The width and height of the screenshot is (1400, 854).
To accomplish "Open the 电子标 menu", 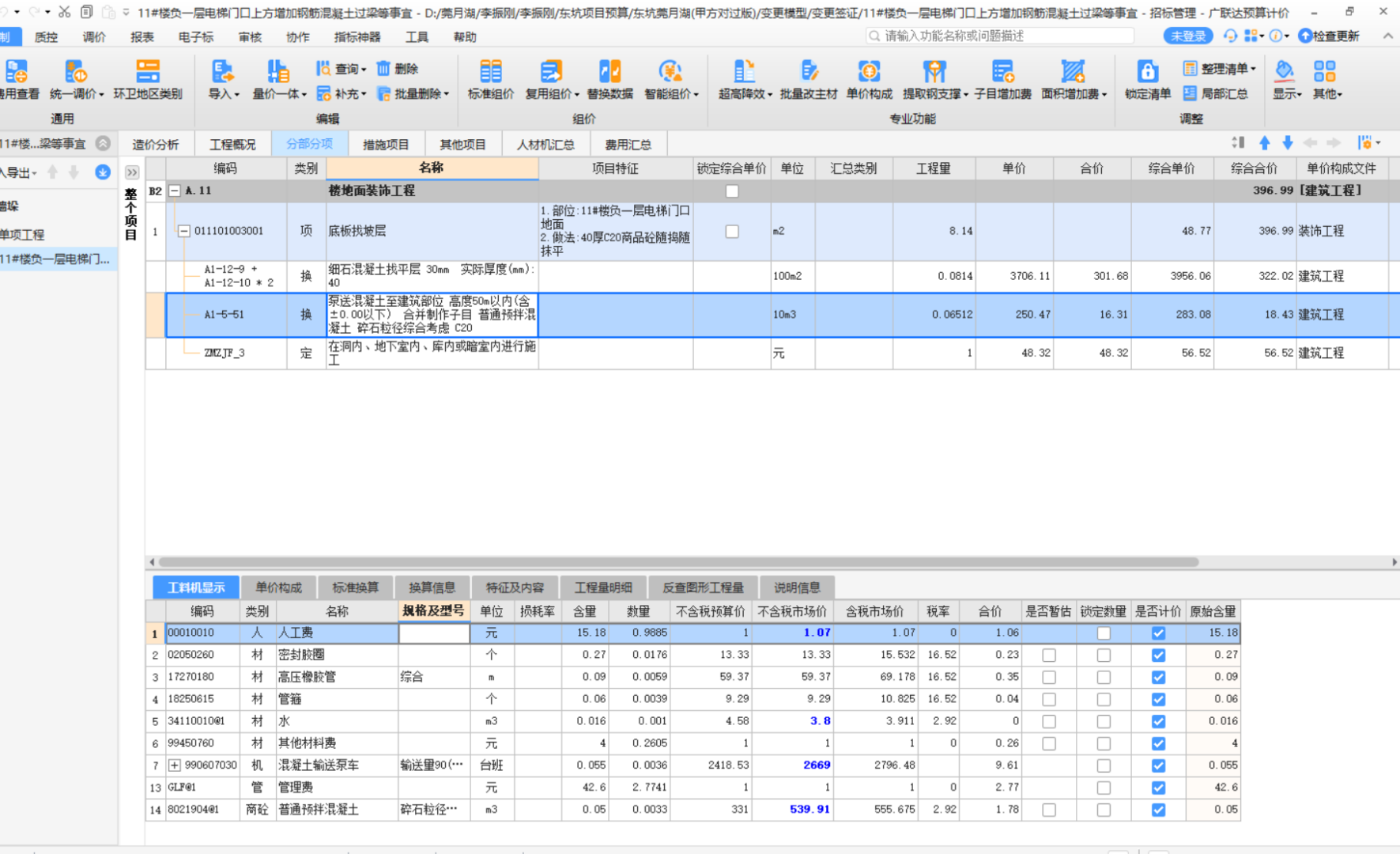I will [x=195, y=37].
